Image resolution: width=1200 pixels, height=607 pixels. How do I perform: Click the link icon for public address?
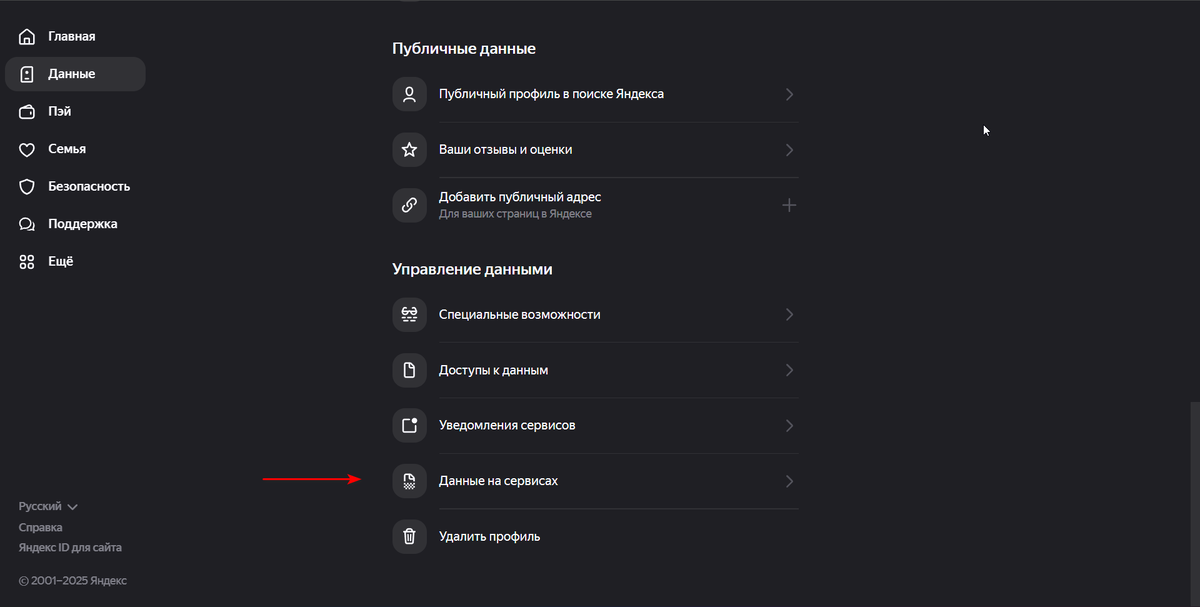[409, 204]
